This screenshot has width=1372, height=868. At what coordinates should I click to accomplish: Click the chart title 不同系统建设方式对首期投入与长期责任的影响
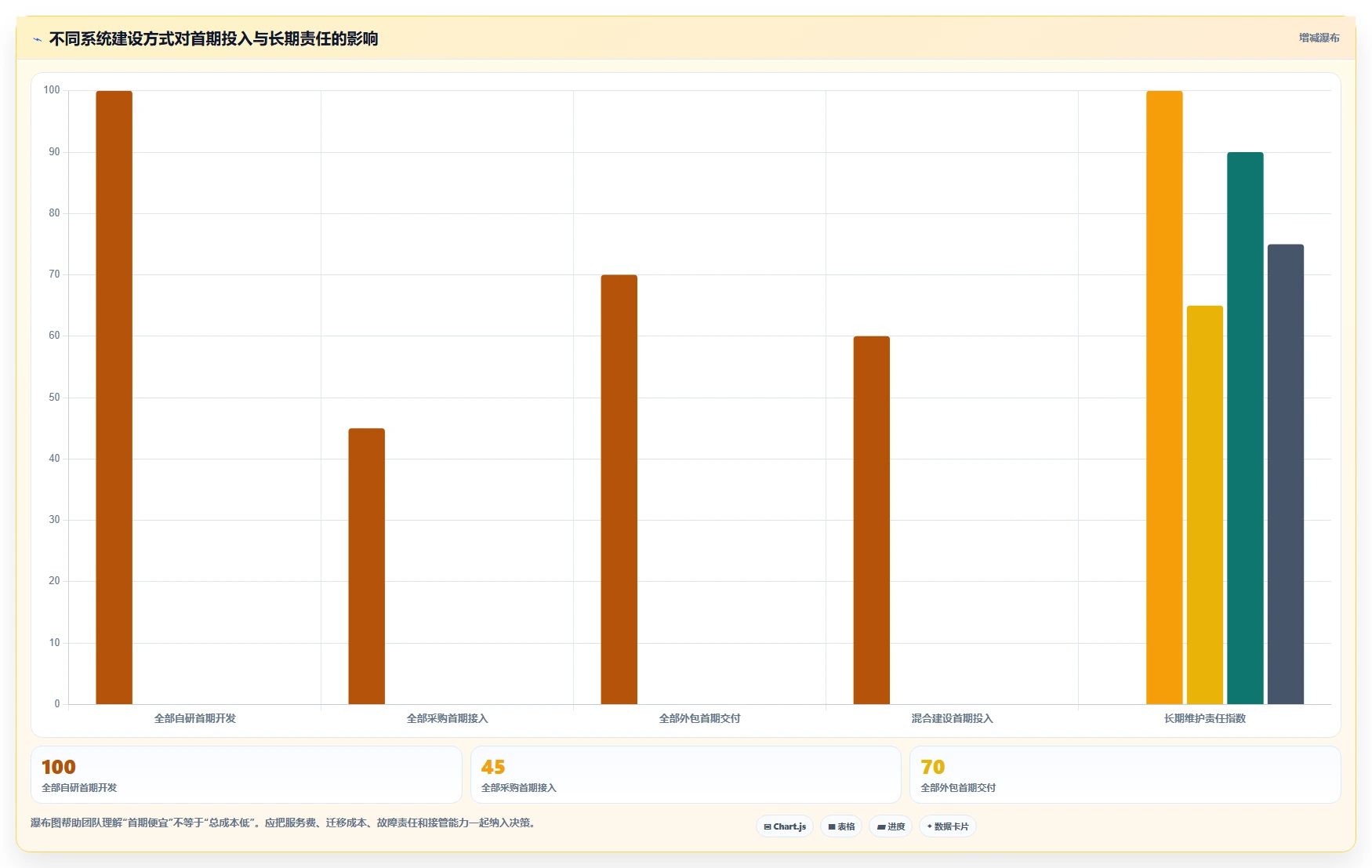pos(213,39)
